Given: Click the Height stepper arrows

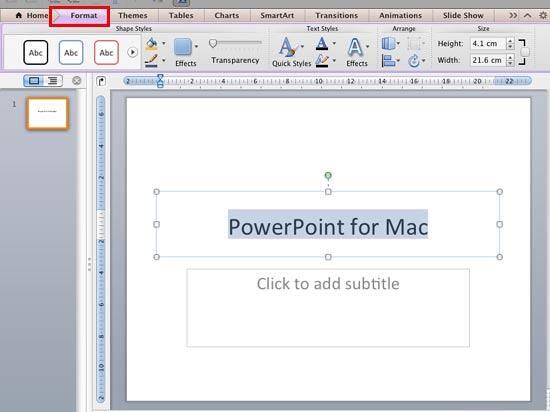Looking at the screenshot, I should pos(510,43).
